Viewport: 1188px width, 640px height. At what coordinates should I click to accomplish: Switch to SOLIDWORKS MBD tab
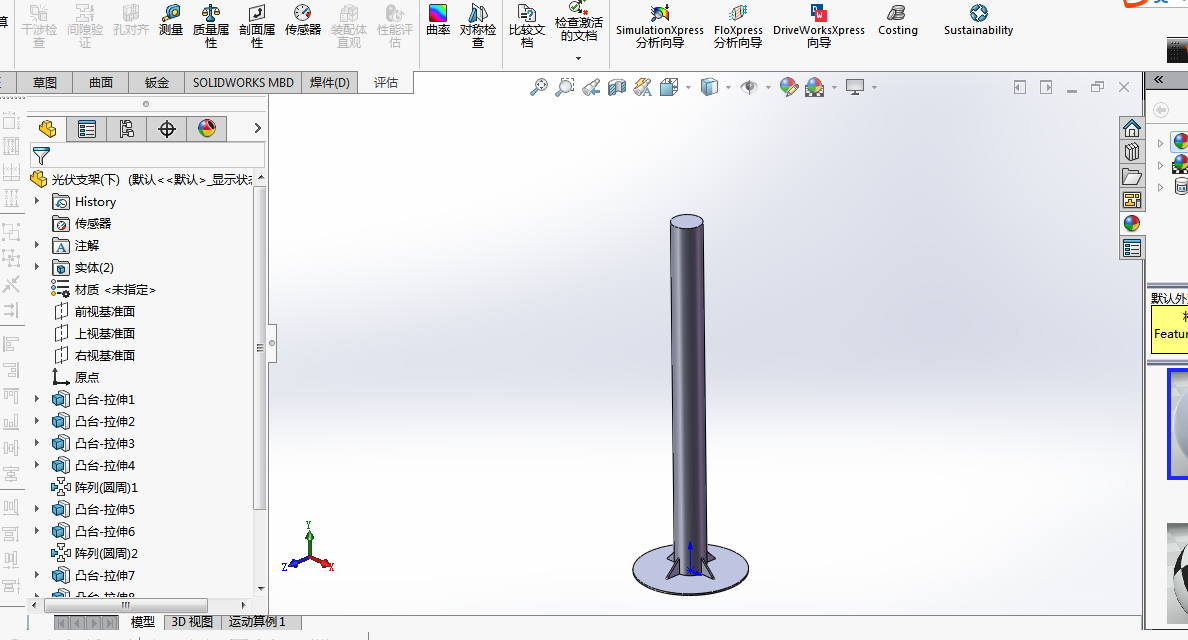pyautogui.click(x=243, y=83)
